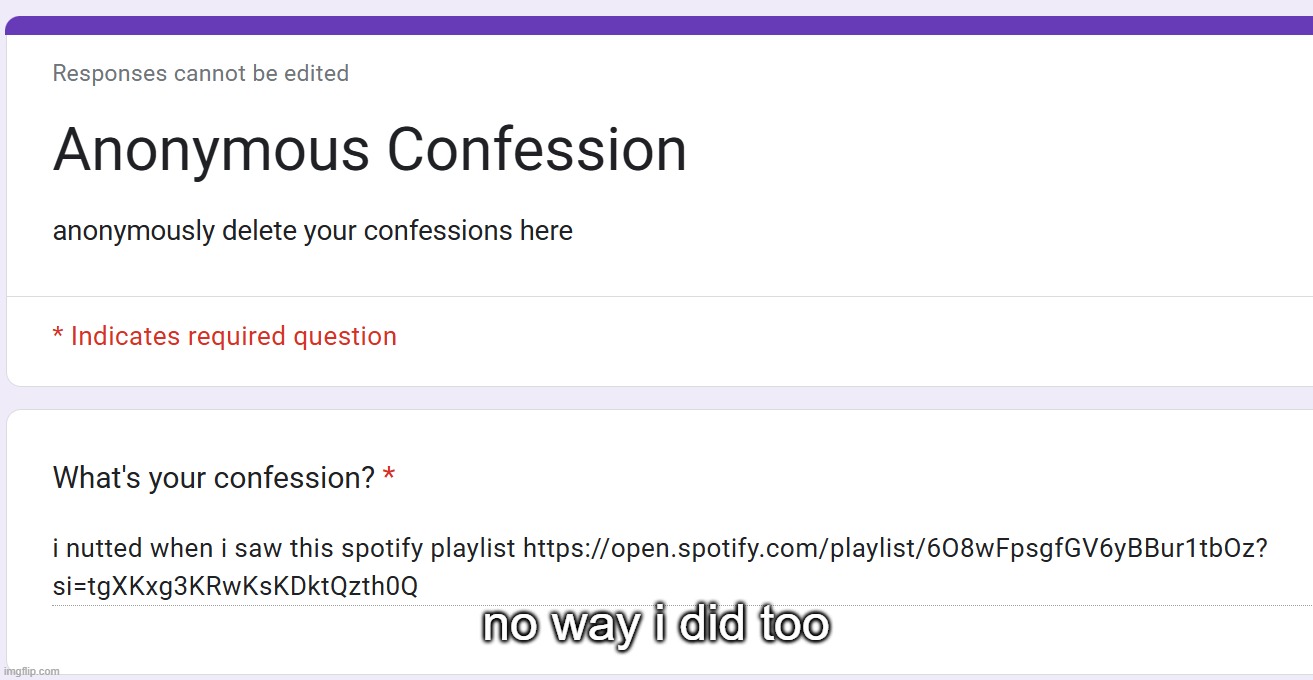Select the description "anonymously delete your confessions here"
Image resolution: width=1313 pixels, height=680 pixels.
[x=313, y=230]
